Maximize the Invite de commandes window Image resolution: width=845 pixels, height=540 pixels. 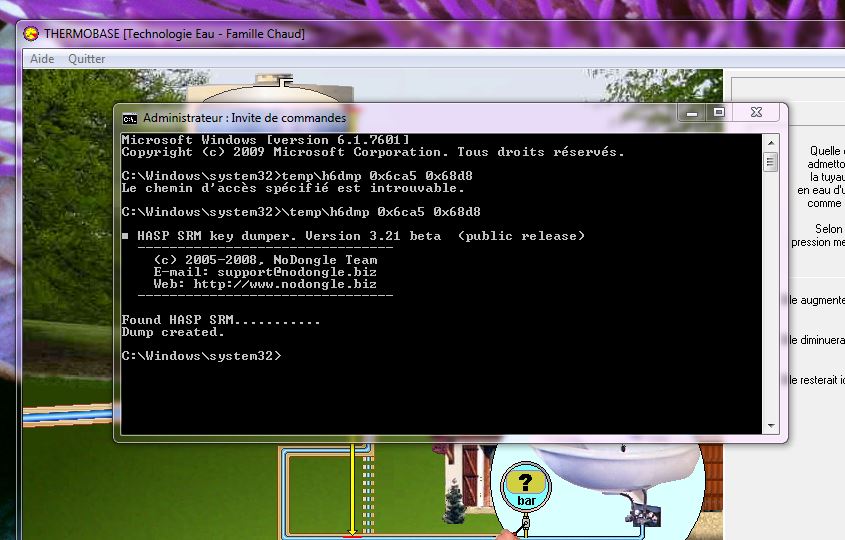tap(719, 112)
